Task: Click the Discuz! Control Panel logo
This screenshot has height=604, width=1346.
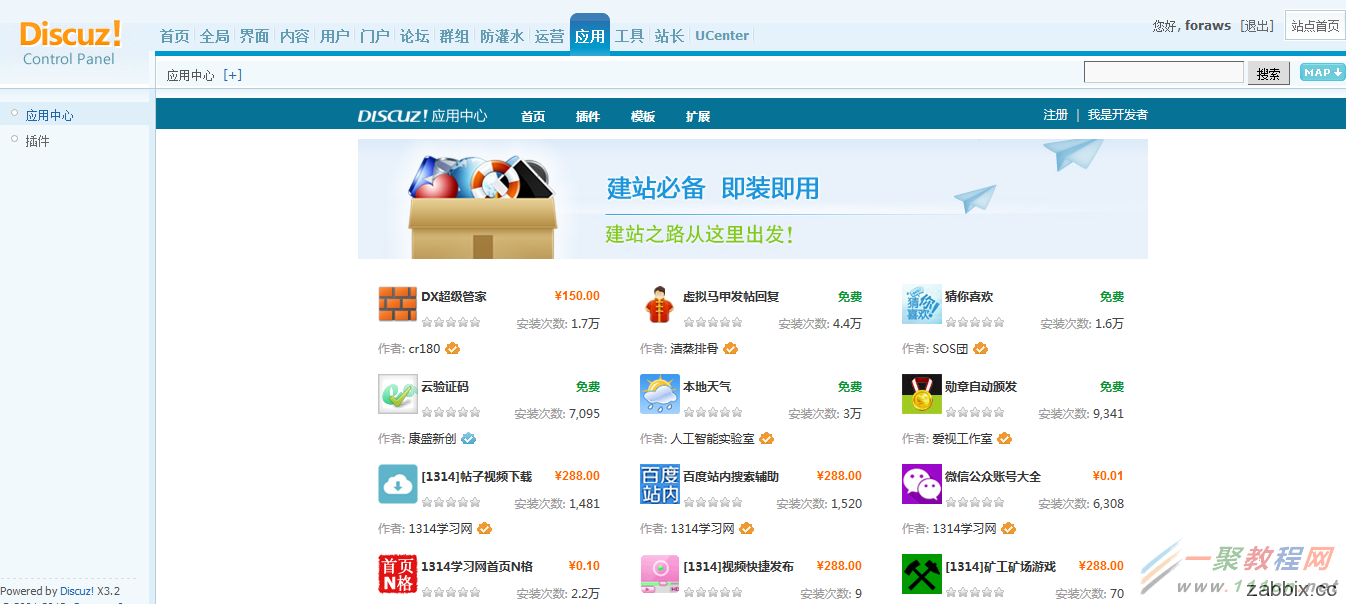Action: (x=70, y=43)
